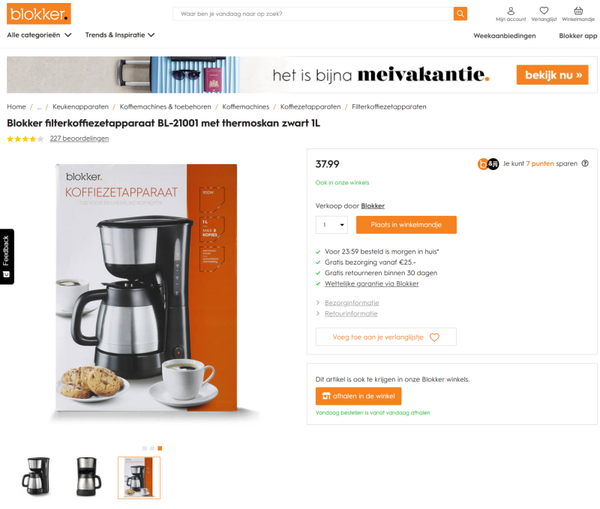Select first coffee maker thumbnail
Screen dimensions: 600x509
36,477
